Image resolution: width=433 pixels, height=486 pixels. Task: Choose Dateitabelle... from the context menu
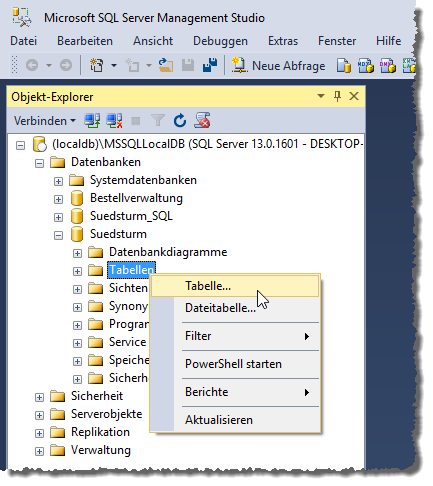click(235, 308)
